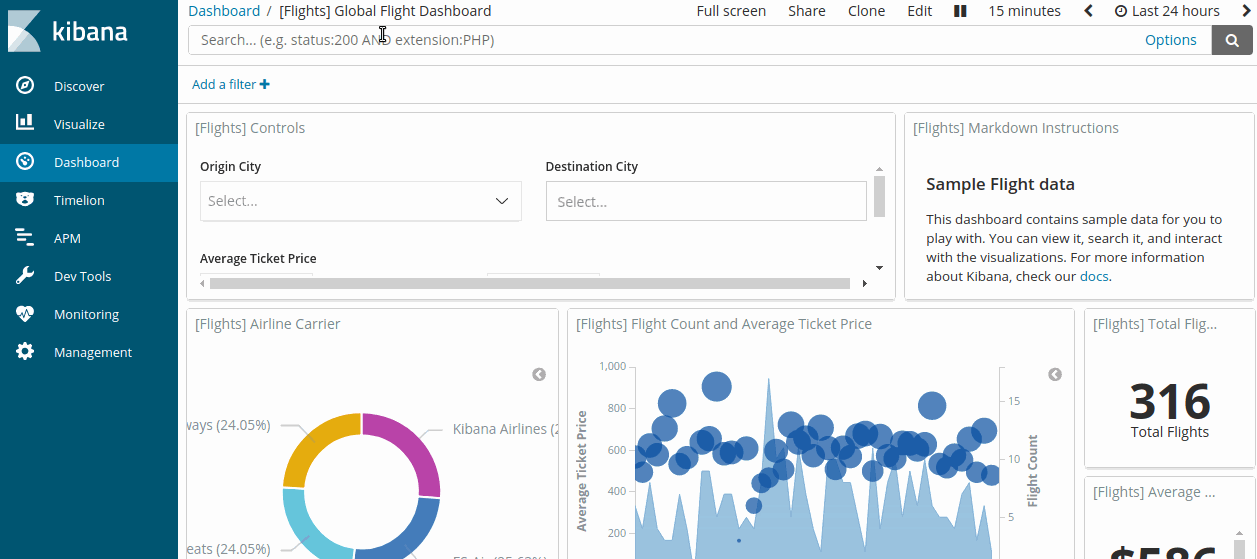Click the Average Ticket Price control label
This screenshot has width=1257, height=559.
point(258,258)
